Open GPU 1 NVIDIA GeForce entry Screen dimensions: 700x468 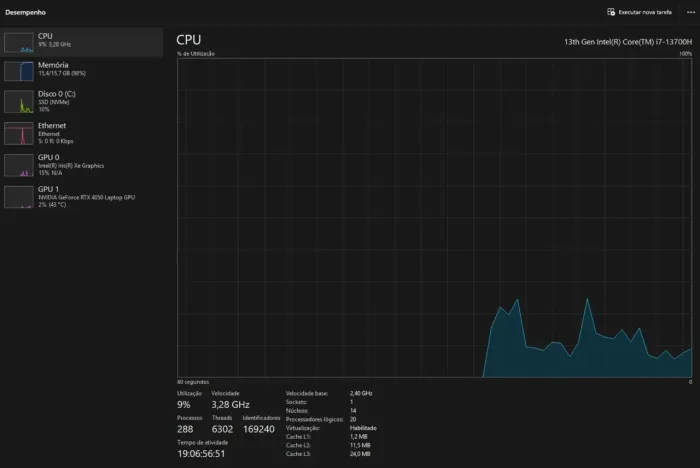[82, 196]
